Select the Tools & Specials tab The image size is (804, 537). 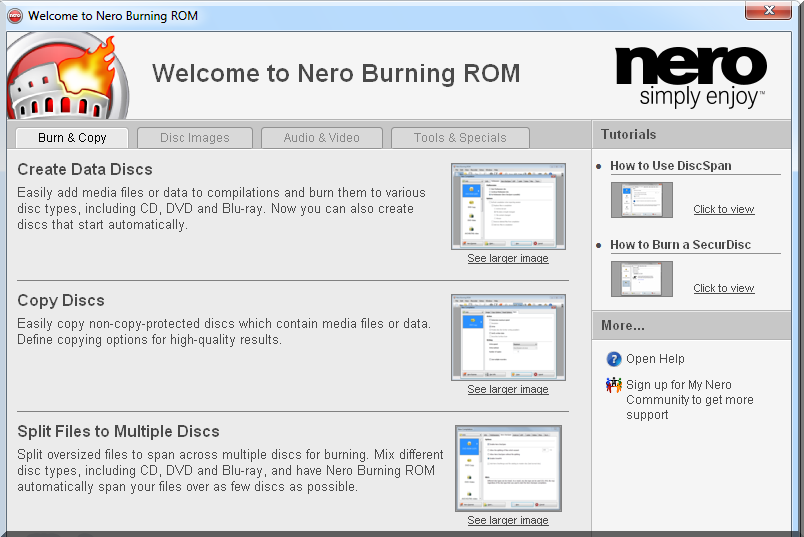(460, 138)
